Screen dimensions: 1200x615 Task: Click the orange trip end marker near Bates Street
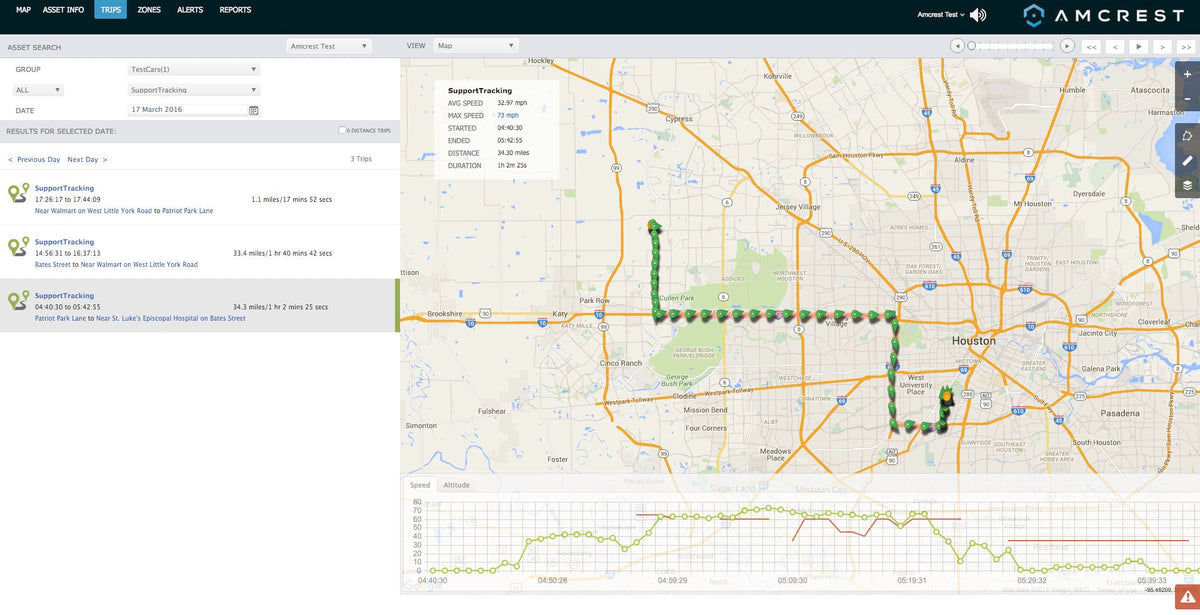pos(946,397)
